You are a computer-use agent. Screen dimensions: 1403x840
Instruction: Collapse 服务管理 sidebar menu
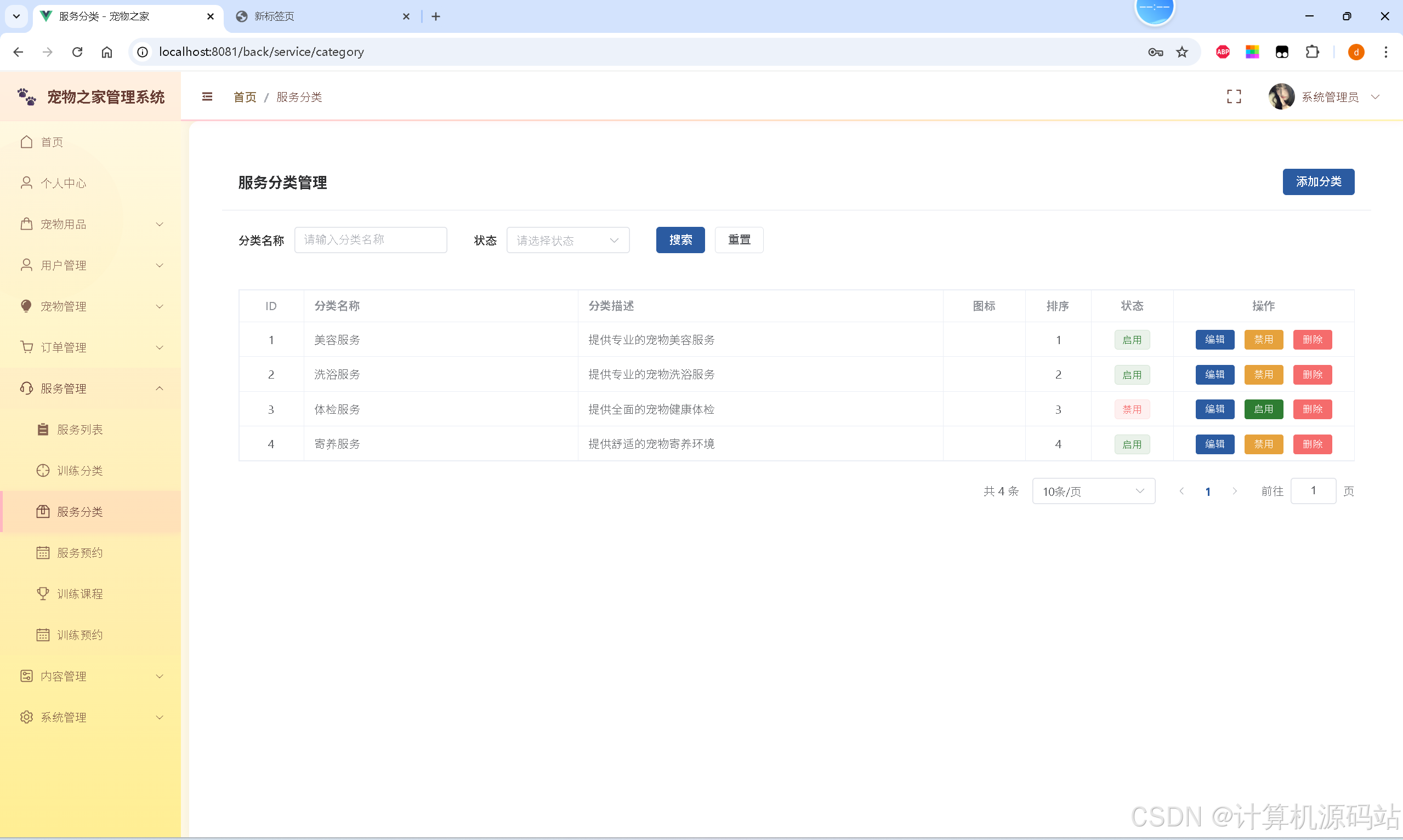[x=90, y=388]
